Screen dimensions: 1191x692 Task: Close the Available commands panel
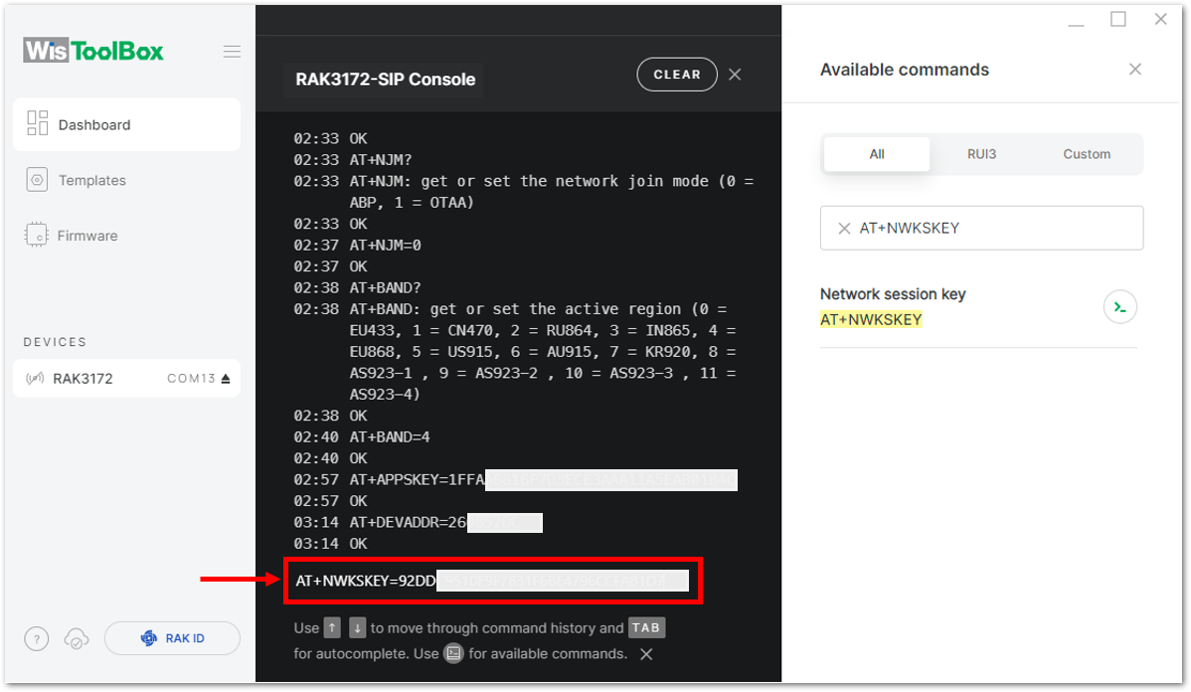pos(1135,69)
